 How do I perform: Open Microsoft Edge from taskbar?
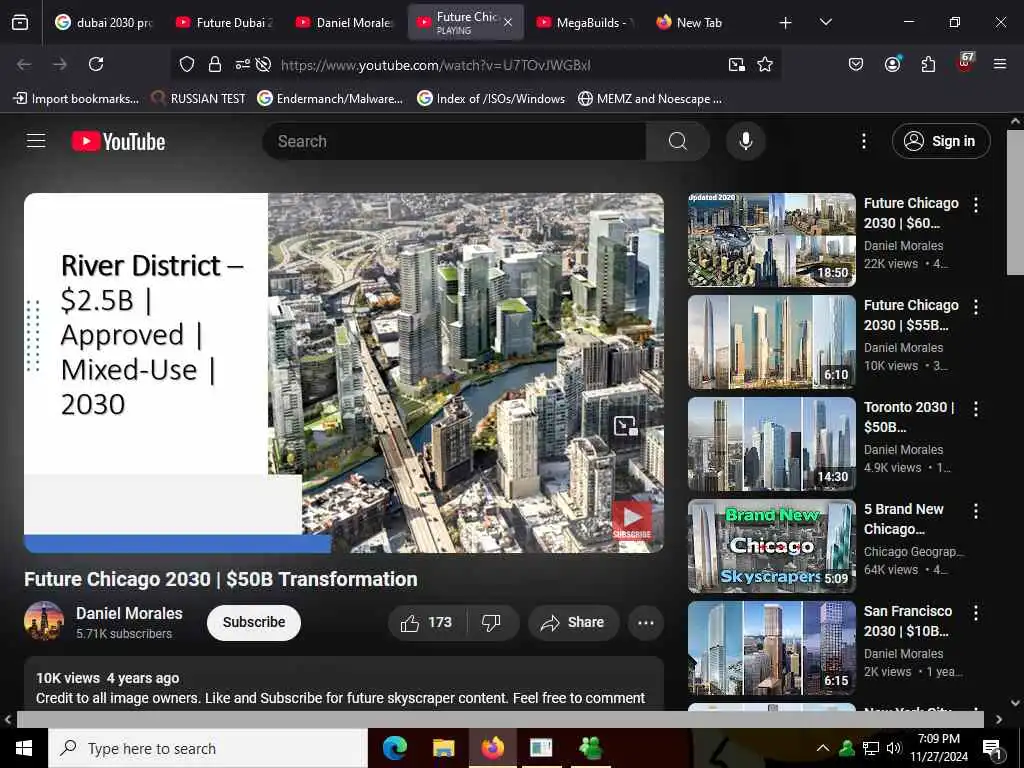tap(395, 748)
